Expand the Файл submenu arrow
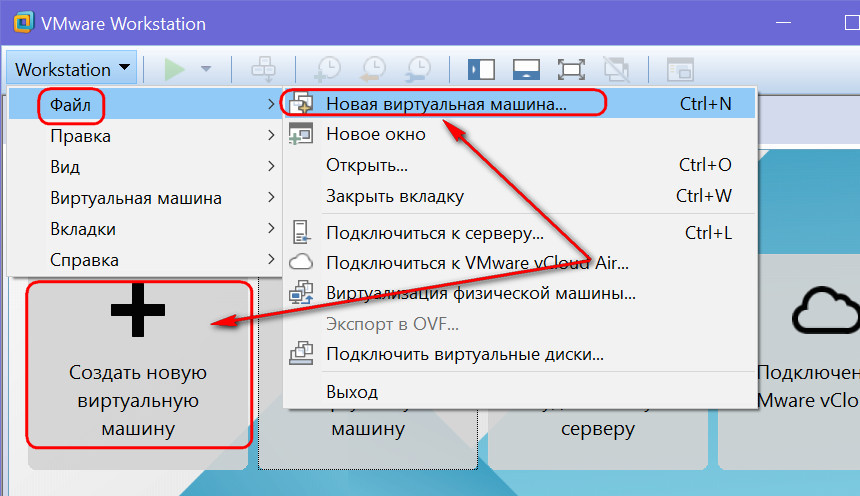Viewport: 860px width, 496px height. [271, 104]
